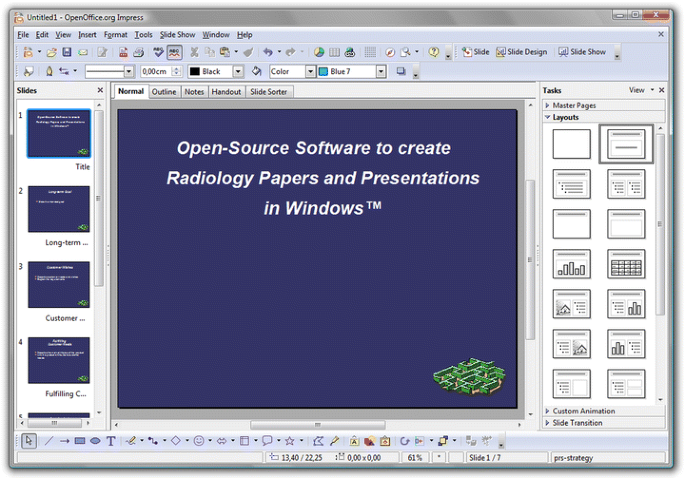Click the Rotate icon in drawing toolbar
The image size is (685, 478).
click(x=405, y=441)
